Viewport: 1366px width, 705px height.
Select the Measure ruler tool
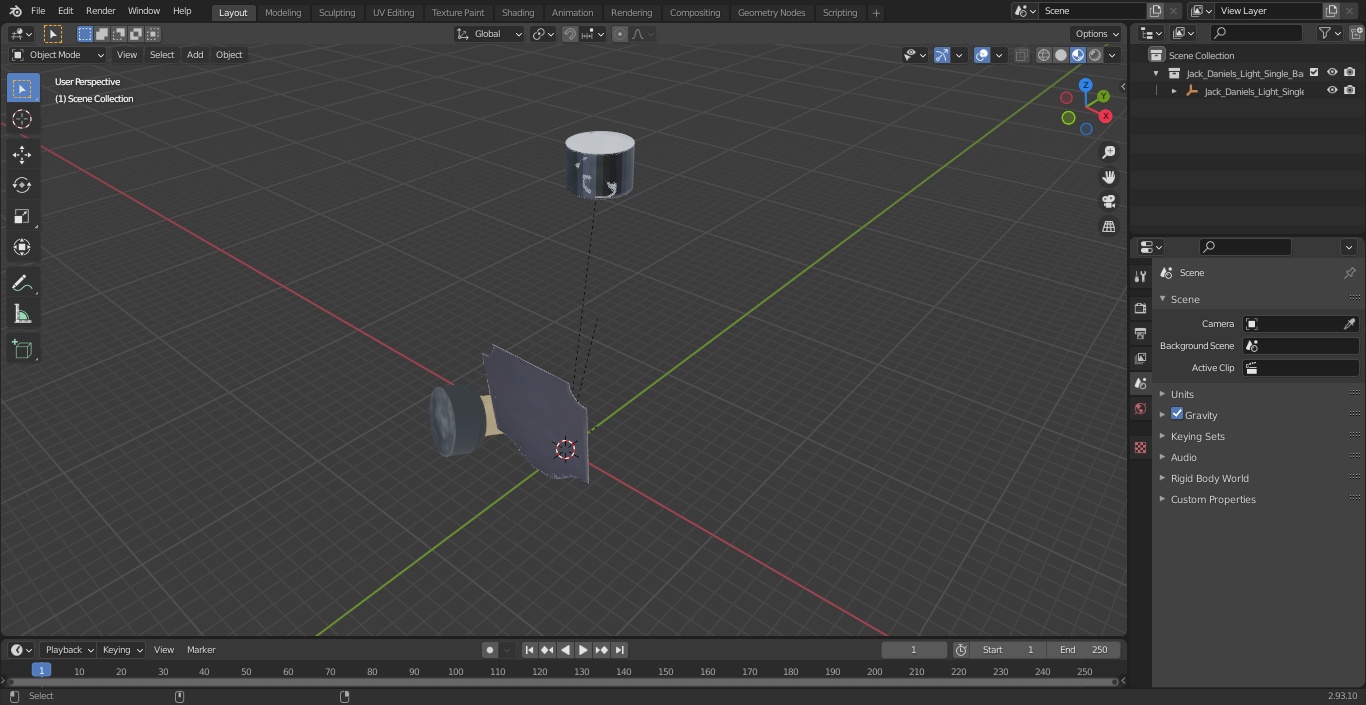pos(22,314)
